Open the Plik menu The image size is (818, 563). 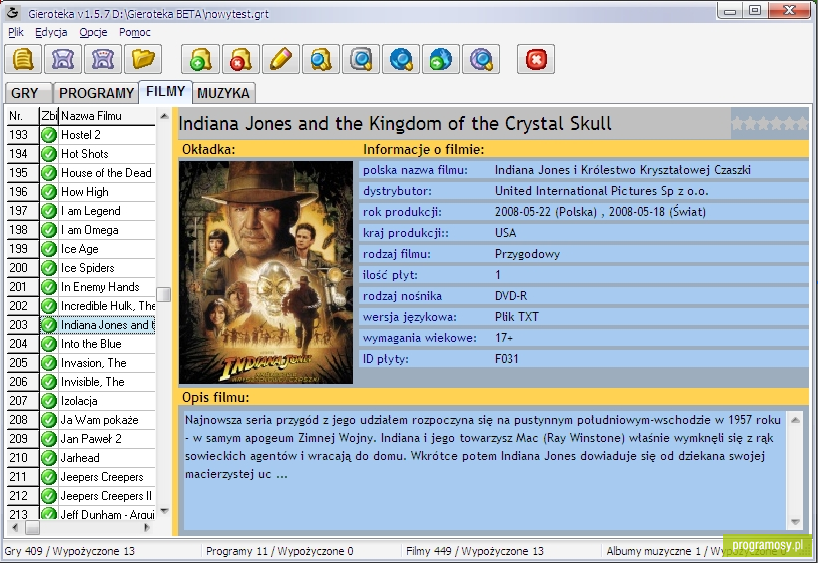[16, 32]
